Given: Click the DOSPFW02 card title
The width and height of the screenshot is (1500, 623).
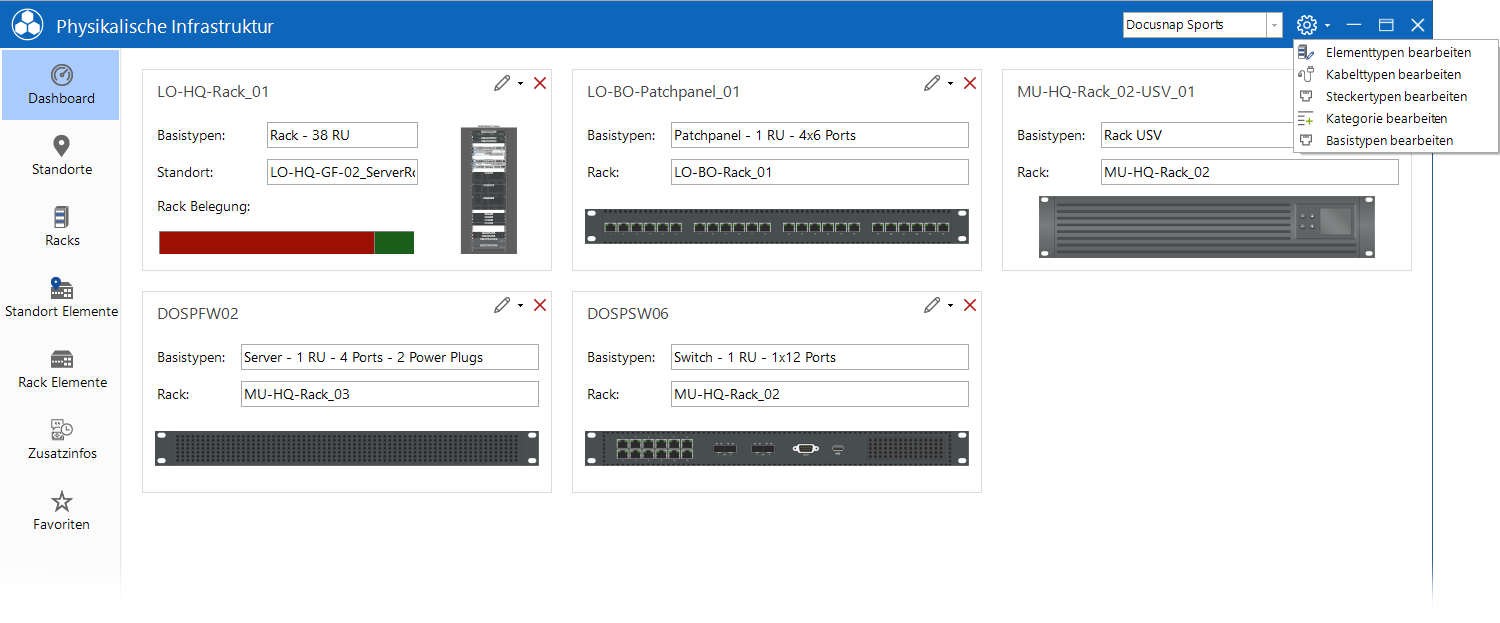Looking at the screenshot, I should click(198, 314).
